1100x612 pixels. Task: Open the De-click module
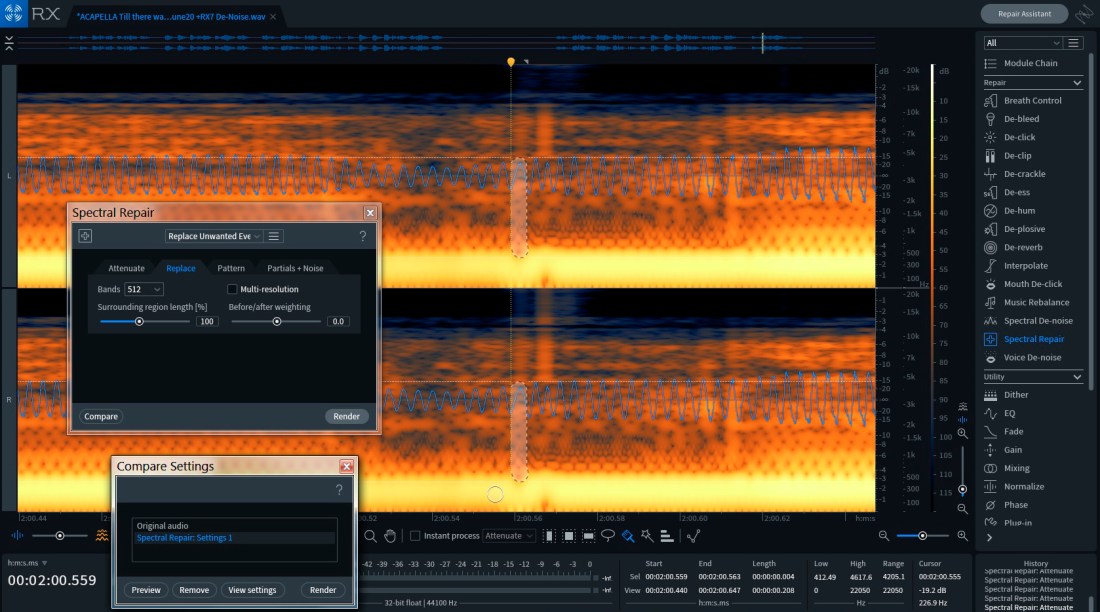tap(1019, 137)
